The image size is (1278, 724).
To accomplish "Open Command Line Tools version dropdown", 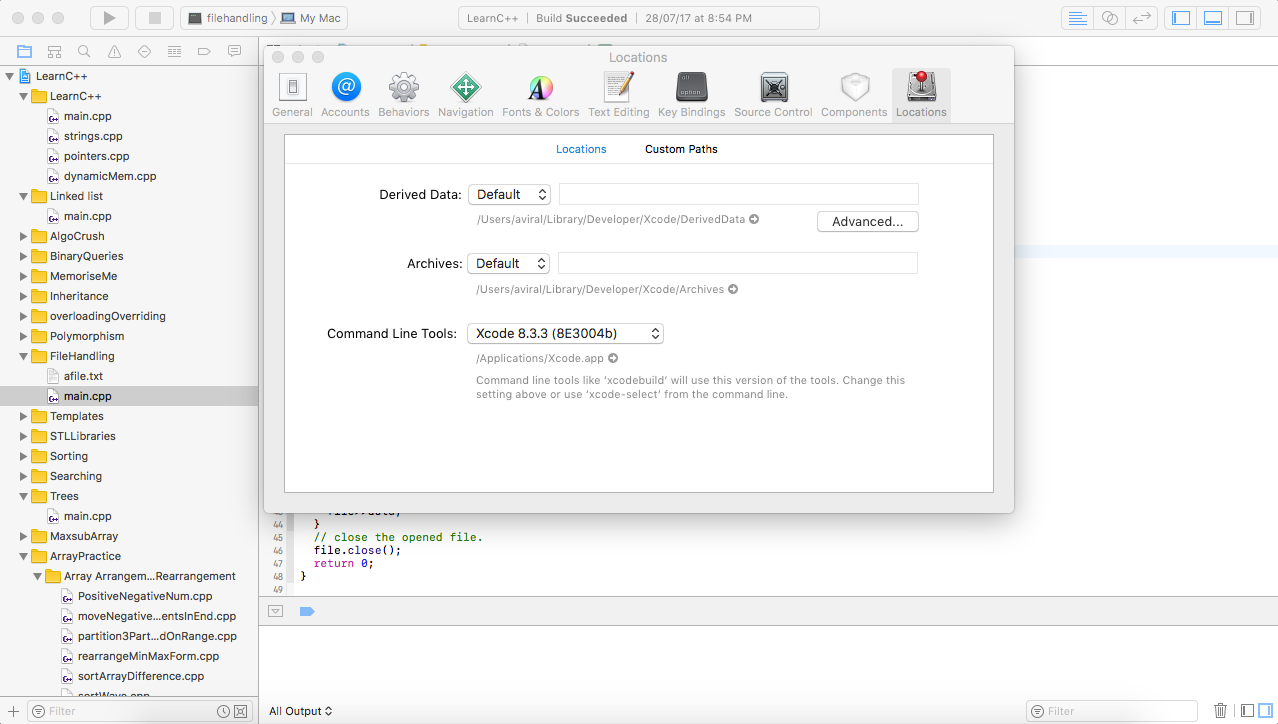I will (x=565, y=333).
